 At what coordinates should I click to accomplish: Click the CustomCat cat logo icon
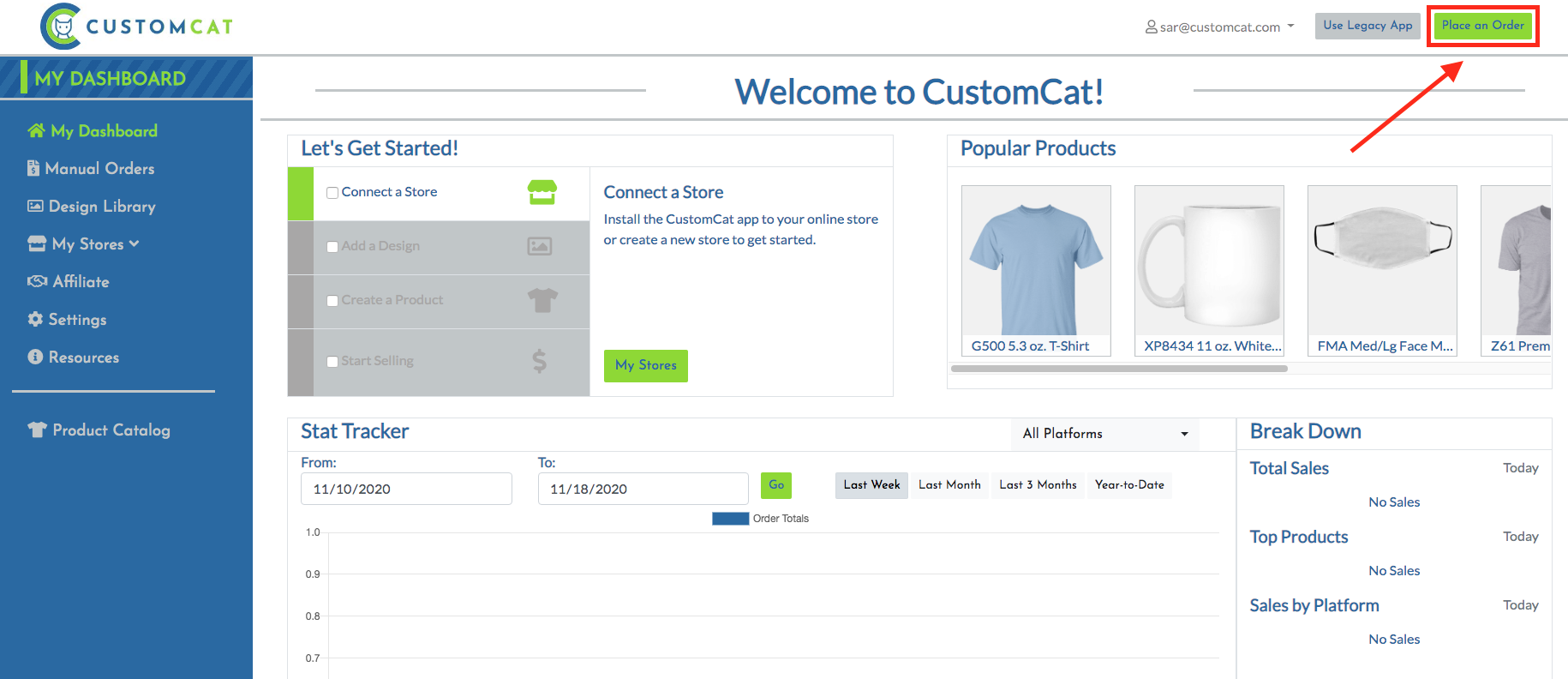(x=62, y=27)
